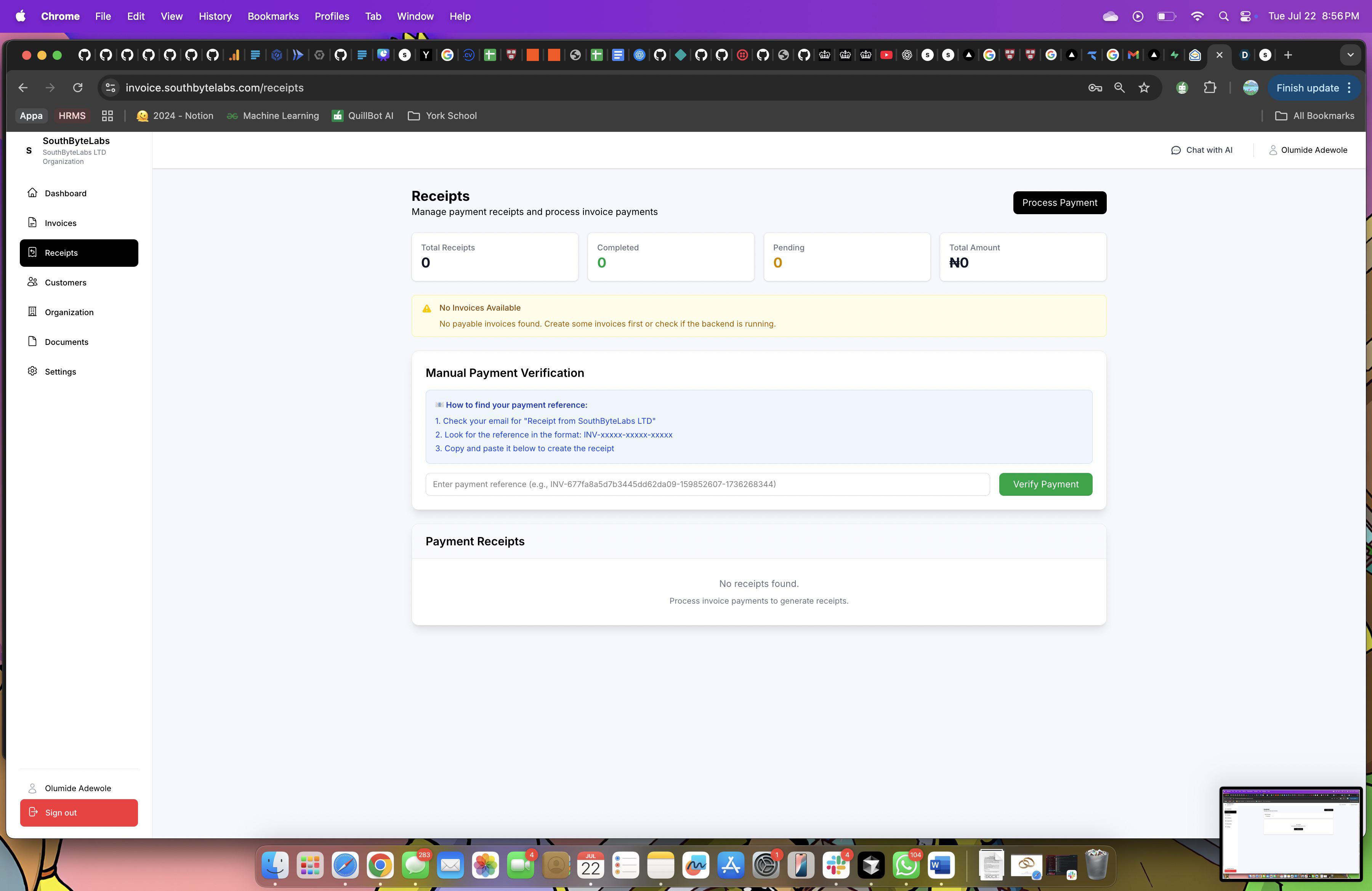Open the Settings gear icon in sidebar
The height and width of the screenshot is (891, 1372).
(32, 371)
